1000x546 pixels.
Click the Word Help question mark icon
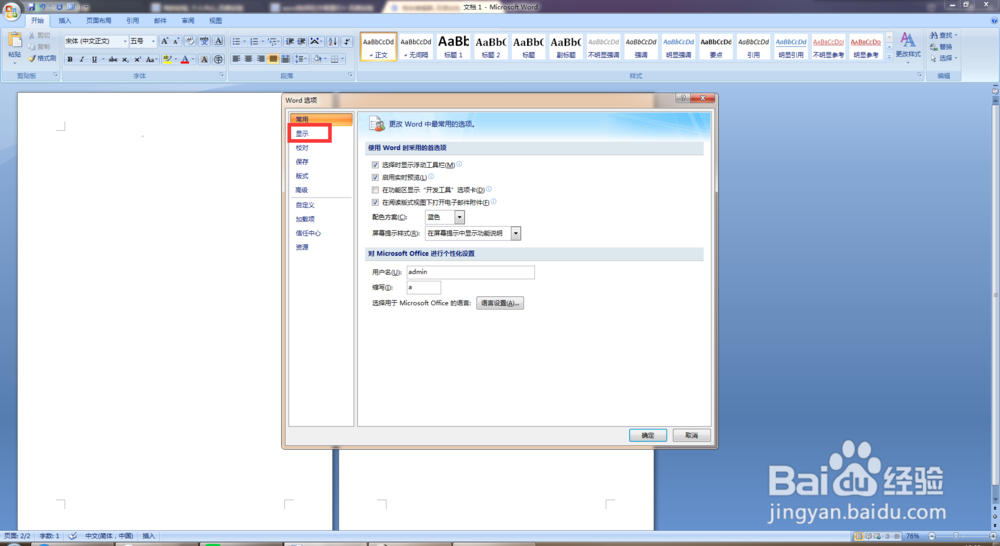[x=994, y=20]
